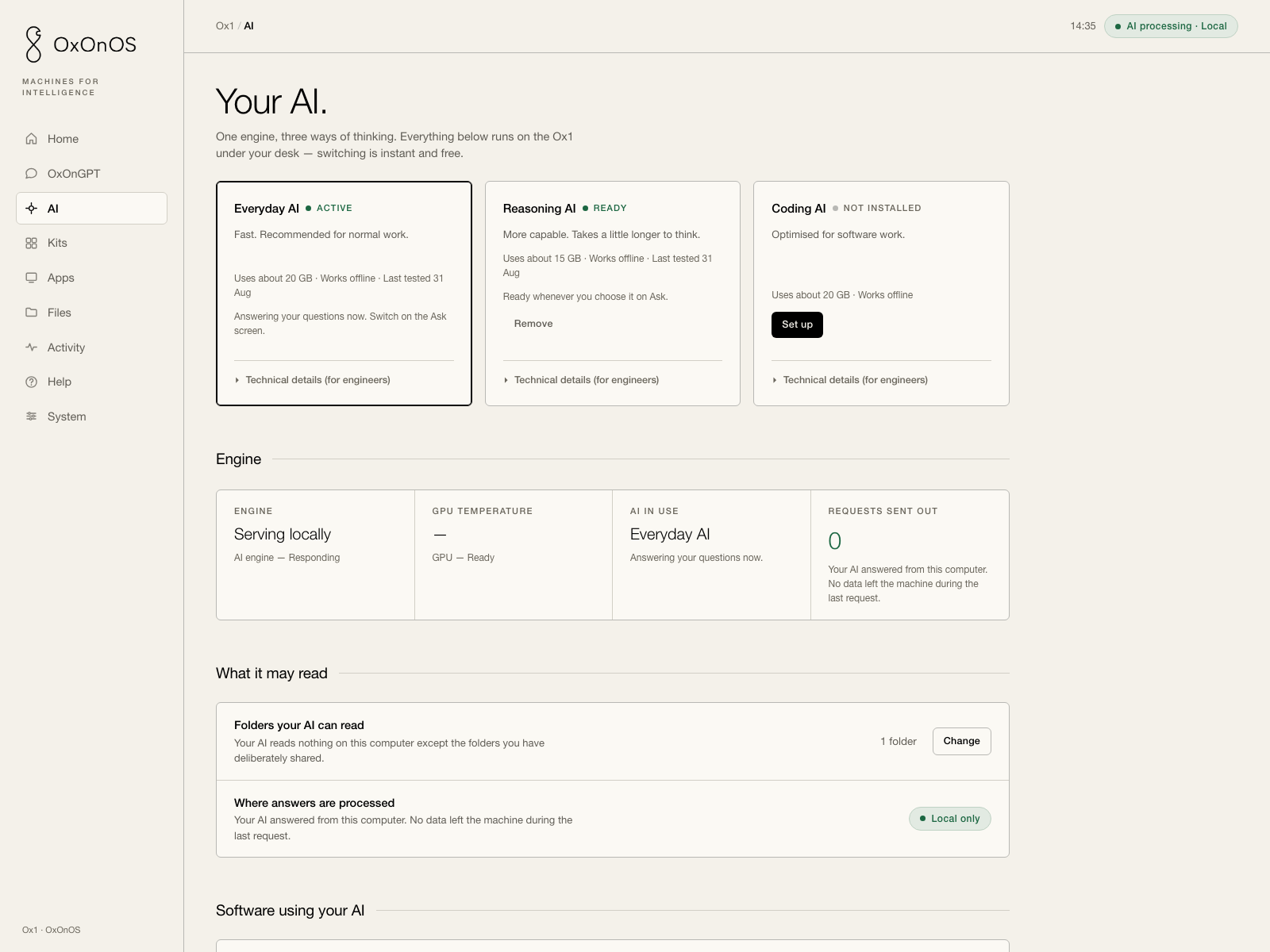Image resolution: width=1270 pixels, height=952 pixels.
Task: Click the Files folder icon
Action: point(31,313)
